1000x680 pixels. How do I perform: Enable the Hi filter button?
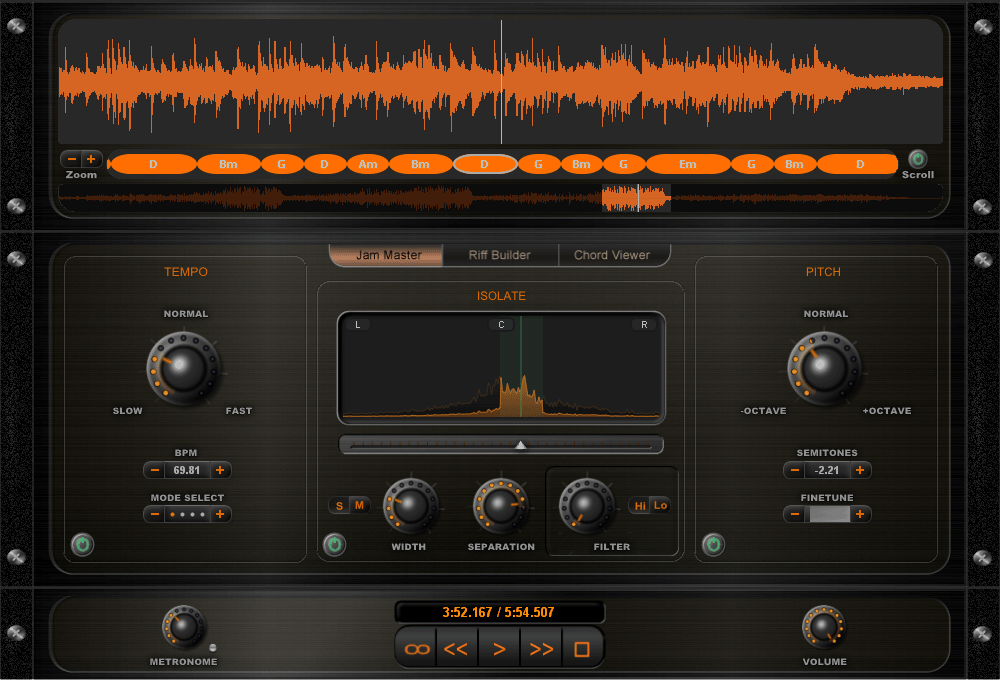click(640, 505)
